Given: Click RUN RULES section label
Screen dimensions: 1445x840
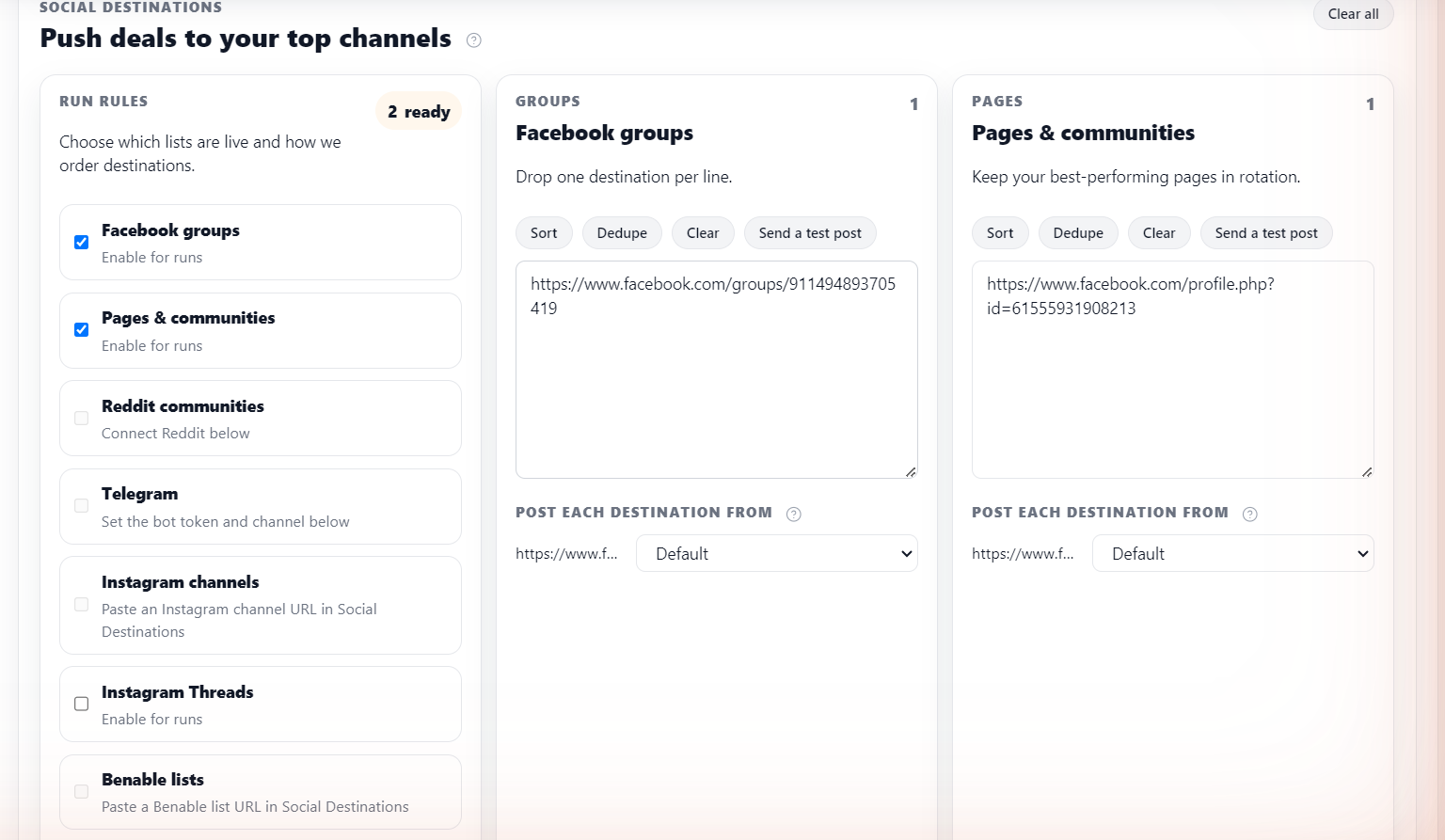Looking at the screenshot, I should [x=103, y=102].
